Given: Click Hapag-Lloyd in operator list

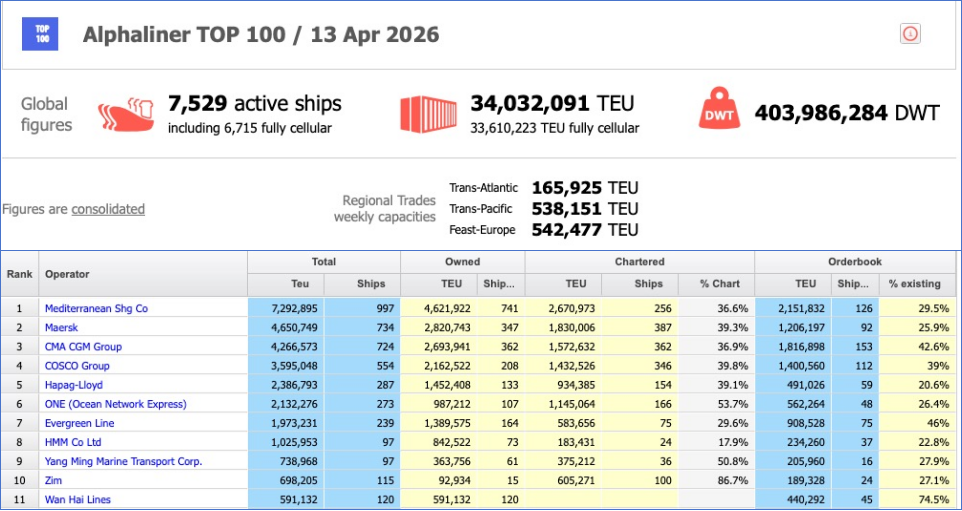Looking at the screenshot, I should coord(73,384).
